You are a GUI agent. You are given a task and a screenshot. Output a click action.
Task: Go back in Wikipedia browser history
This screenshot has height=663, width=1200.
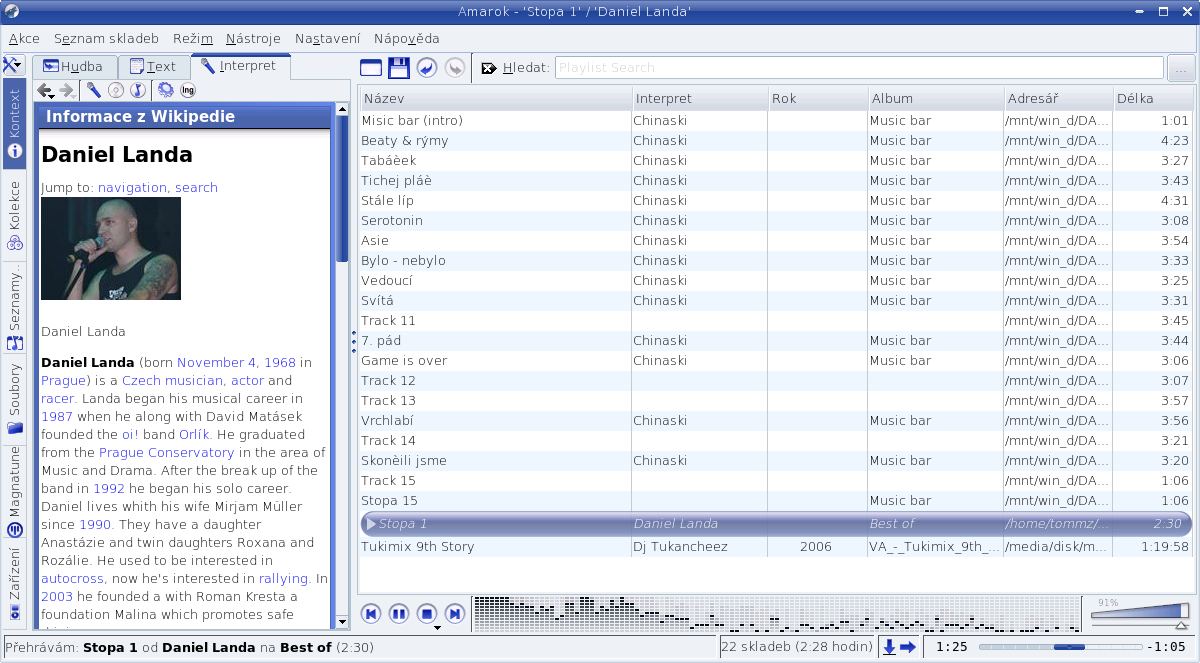45,91
